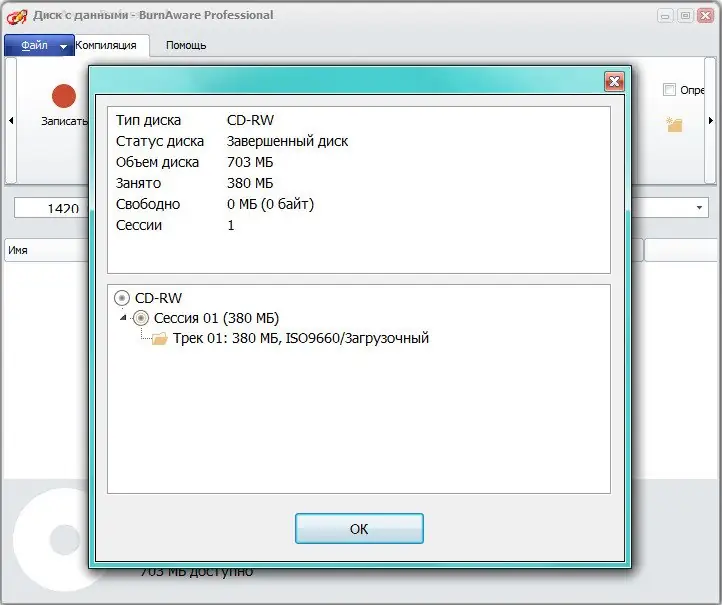Screen dimensions: 722x605
Task: Click the field showing 1420
Action: [x=51, y=208]
